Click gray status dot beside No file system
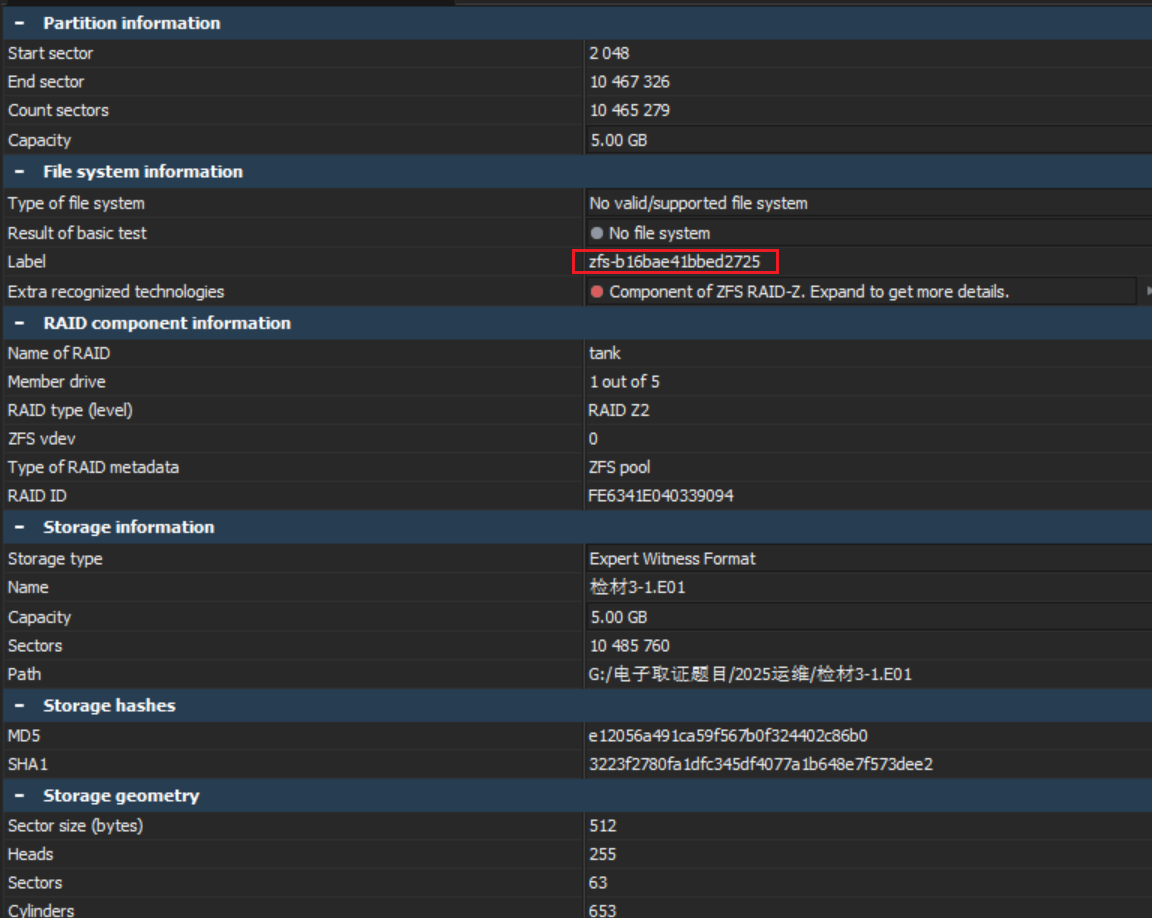This screenshot has height=918, width=1152. pos(597,233)
